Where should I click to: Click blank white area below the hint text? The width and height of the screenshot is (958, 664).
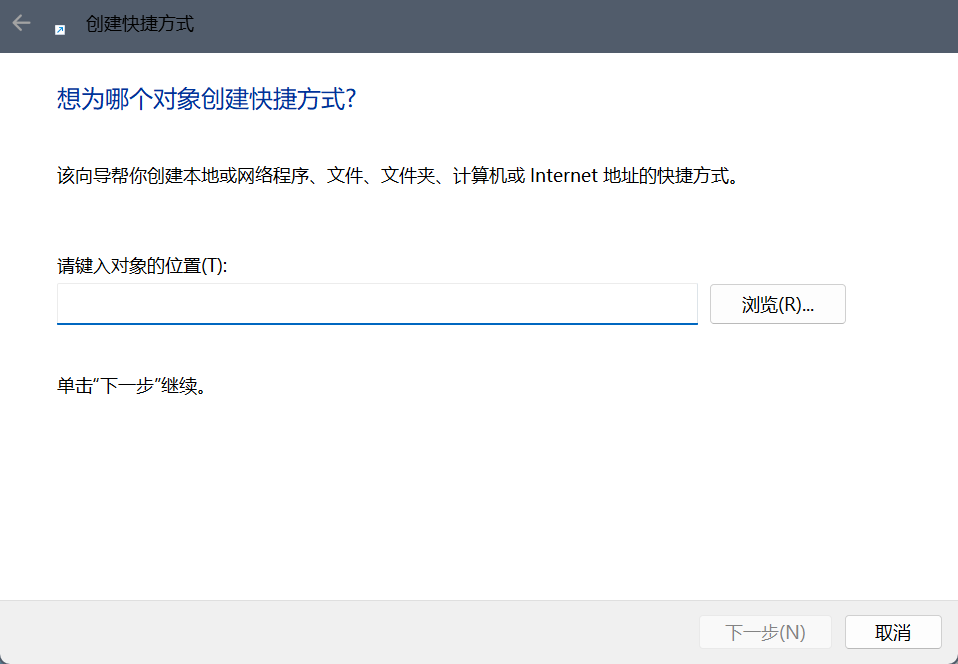click(x=450, y=490)
